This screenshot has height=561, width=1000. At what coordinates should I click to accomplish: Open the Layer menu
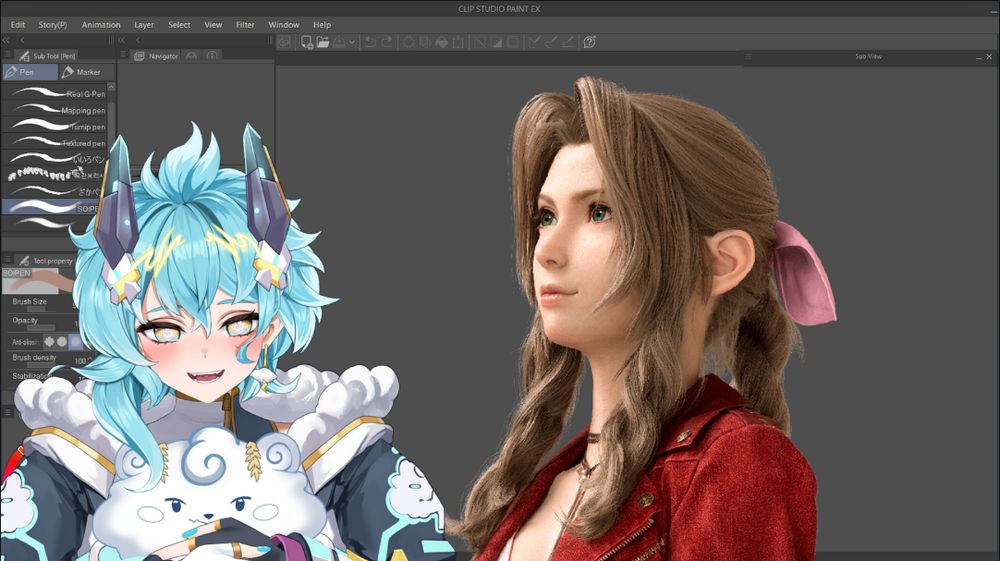pos(144,25)
